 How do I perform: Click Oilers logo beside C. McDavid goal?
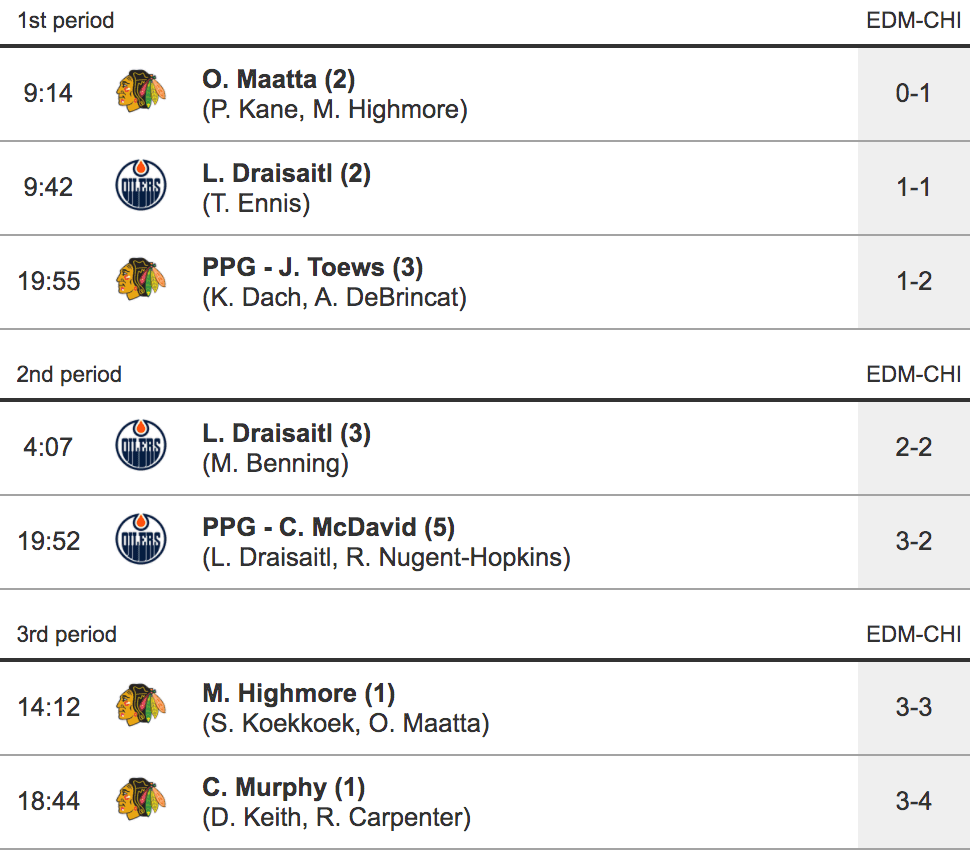click(140, 541)
